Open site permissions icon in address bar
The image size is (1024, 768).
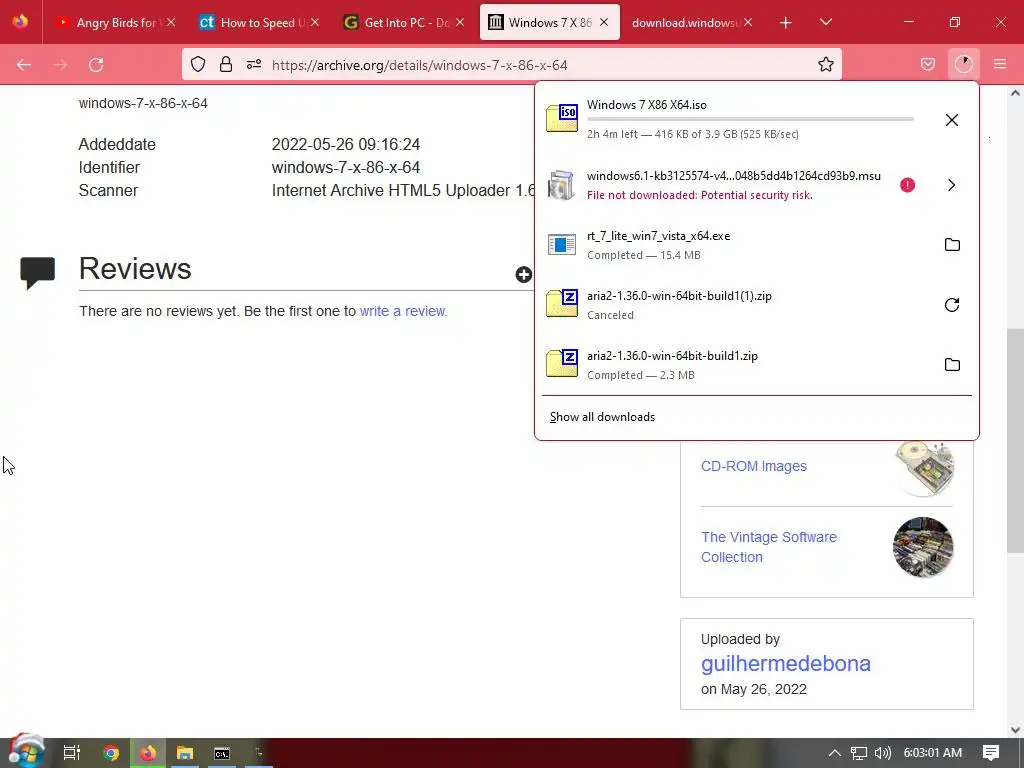pos(254,64)
